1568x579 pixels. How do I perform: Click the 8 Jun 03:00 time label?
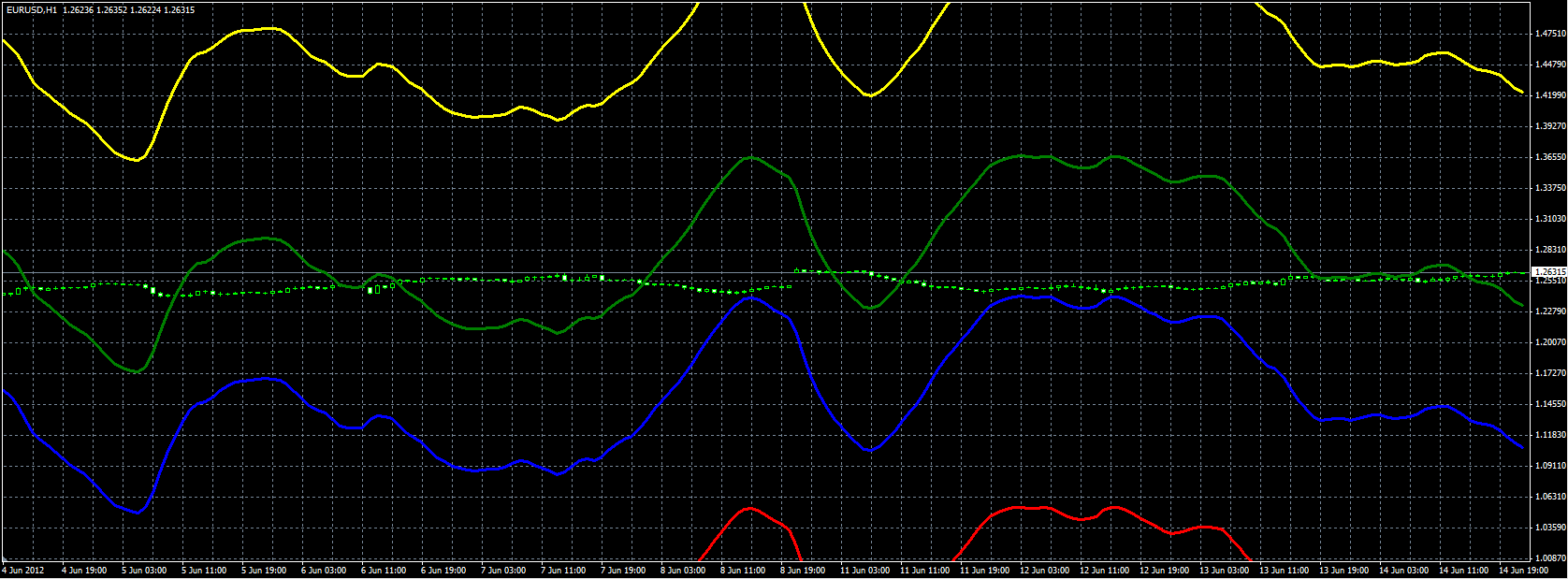[x=683, y=571]
